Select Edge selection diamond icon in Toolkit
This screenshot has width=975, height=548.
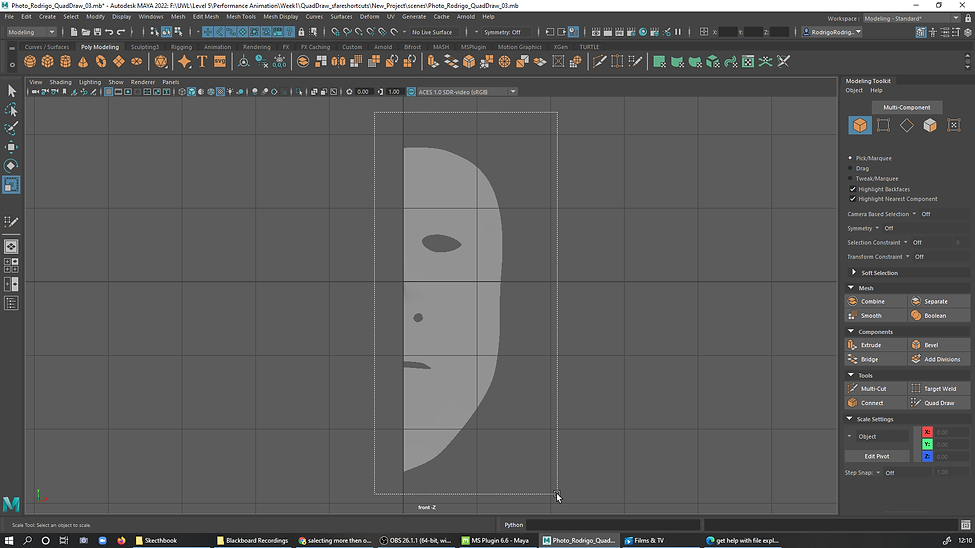[x=907, y=125]
